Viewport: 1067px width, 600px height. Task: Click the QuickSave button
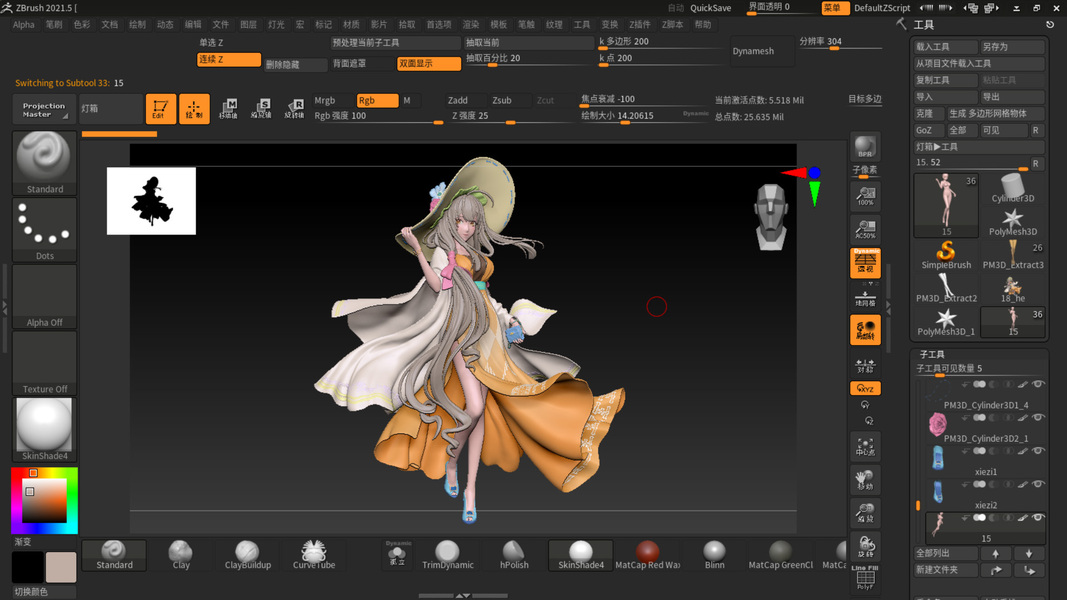click(x=710, y=7)
